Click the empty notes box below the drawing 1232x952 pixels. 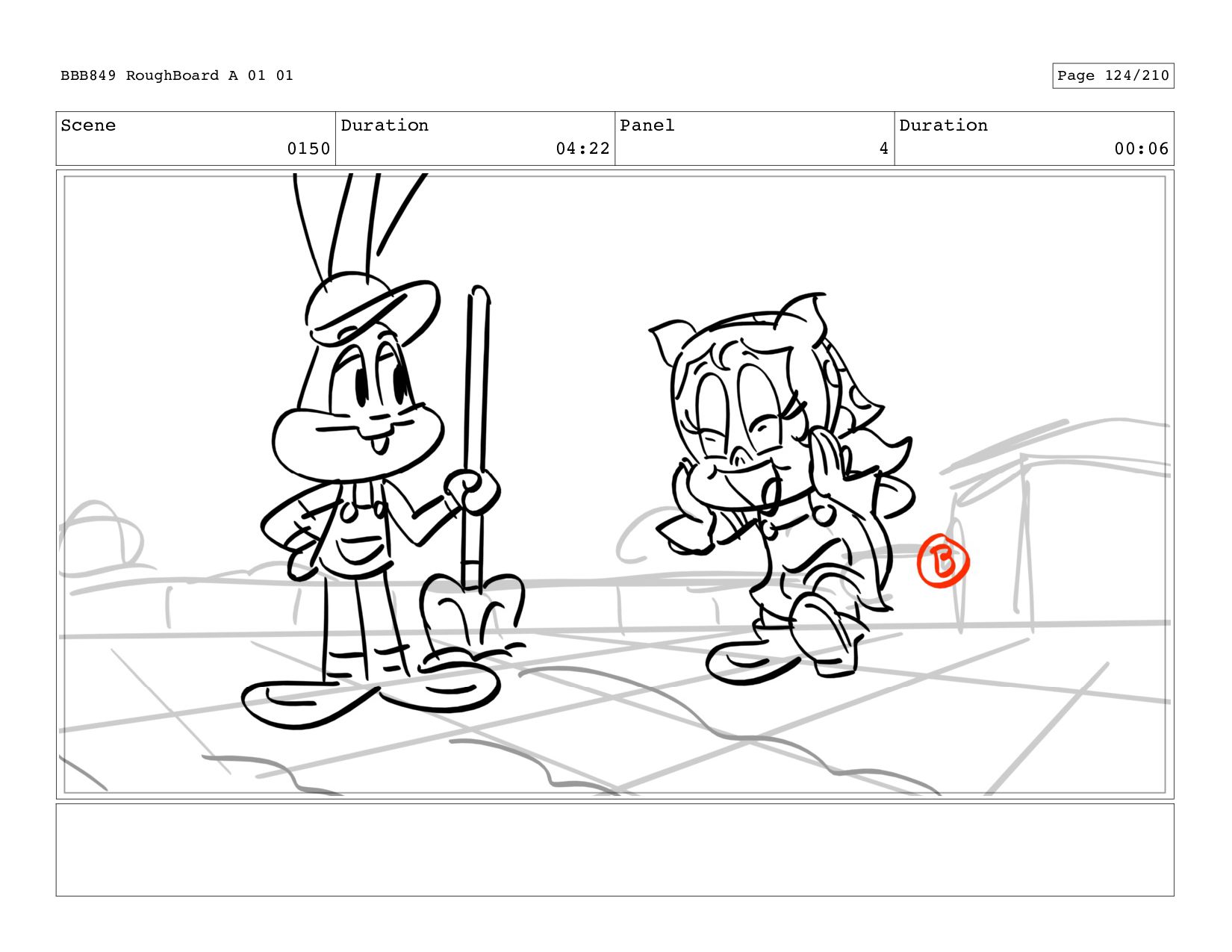[615, 850]
